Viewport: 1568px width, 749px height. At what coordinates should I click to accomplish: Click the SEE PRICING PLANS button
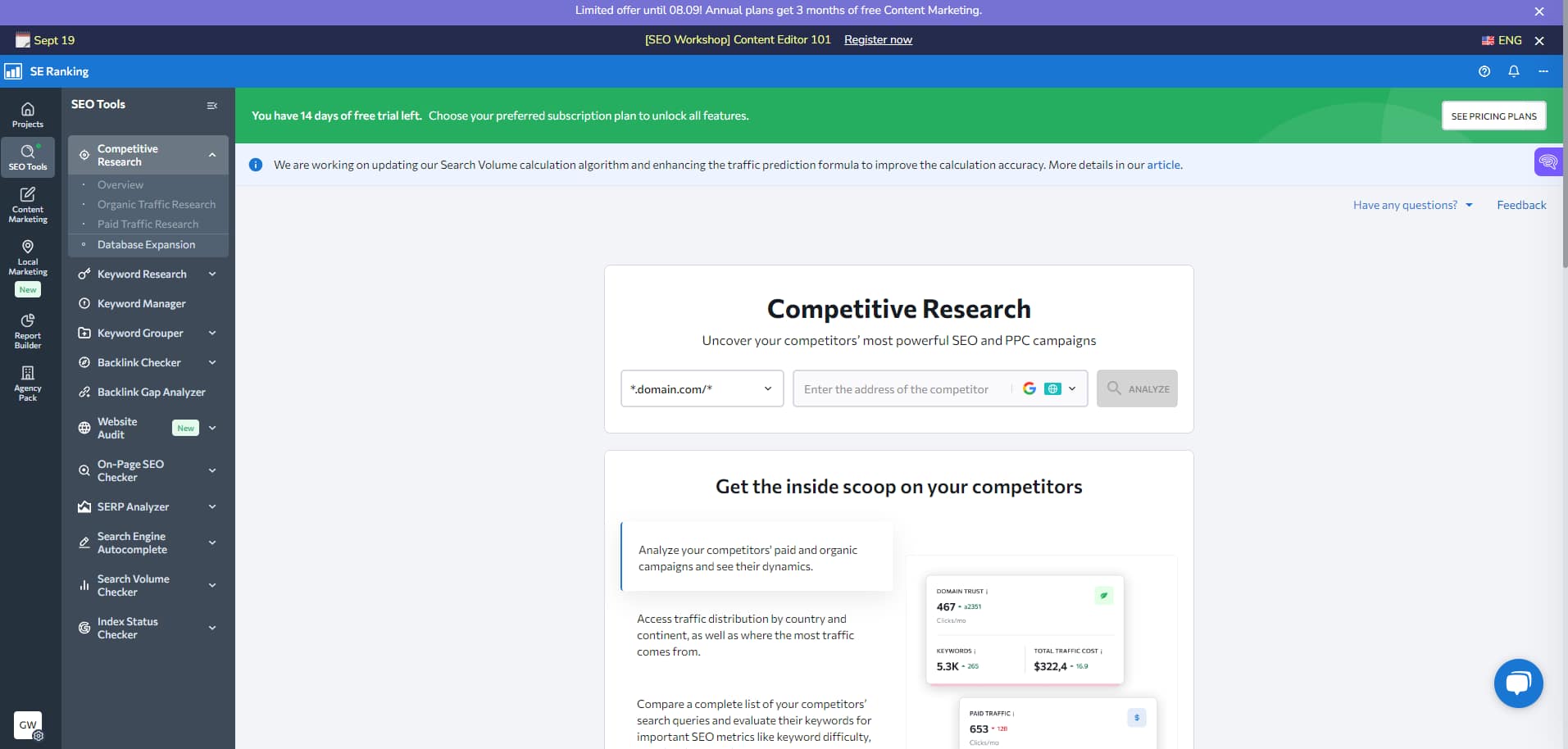click(x=1493, y=115)
